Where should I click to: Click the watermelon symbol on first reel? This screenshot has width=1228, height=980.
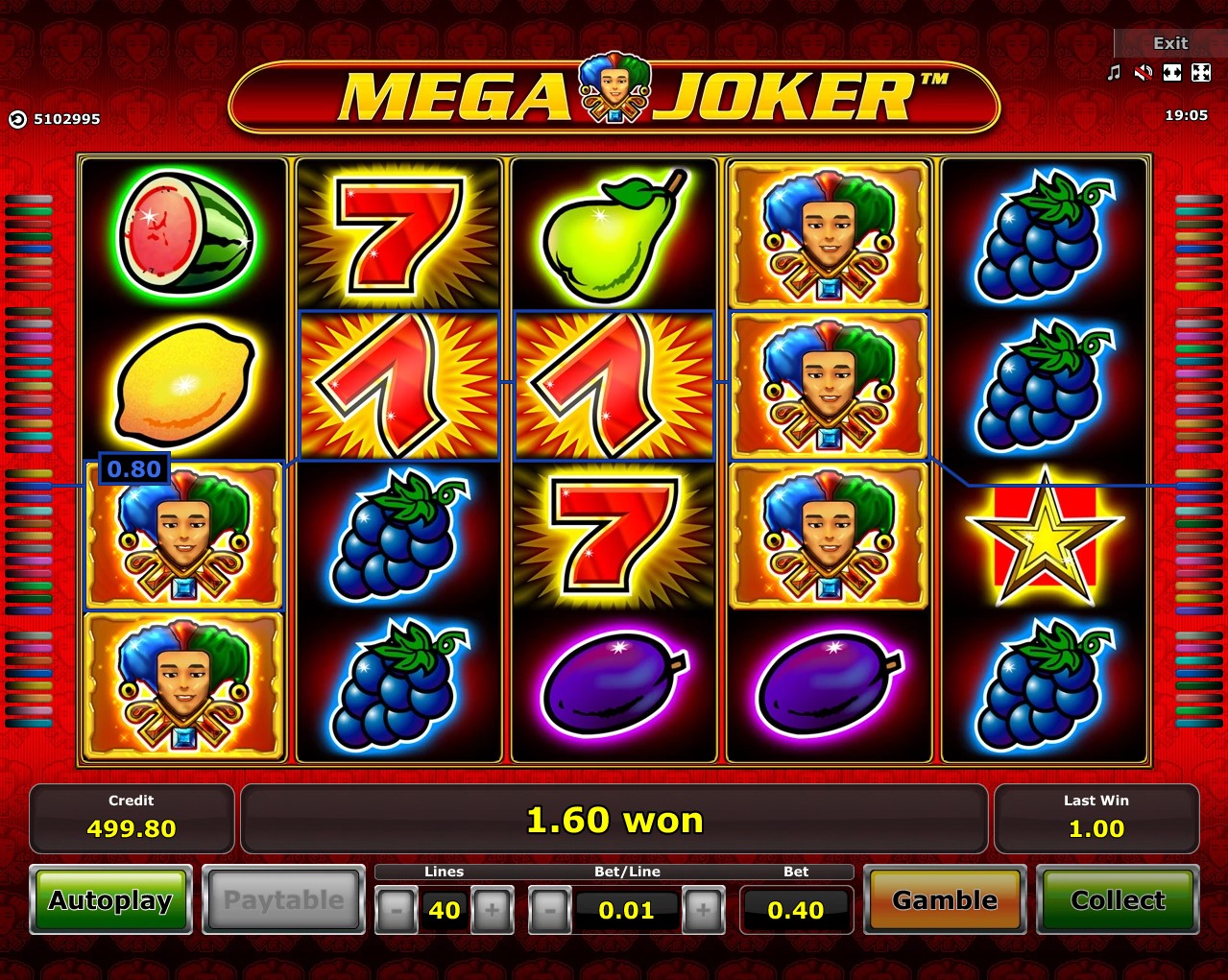click(184, 232)
